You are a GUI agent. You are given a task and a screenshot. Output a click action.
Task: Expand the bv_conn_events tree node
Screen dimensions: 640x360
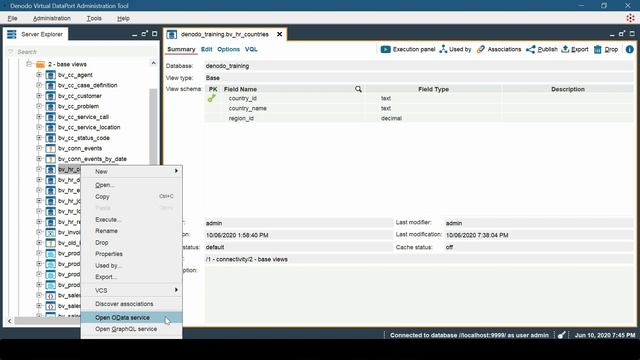[x=39, y=148]
